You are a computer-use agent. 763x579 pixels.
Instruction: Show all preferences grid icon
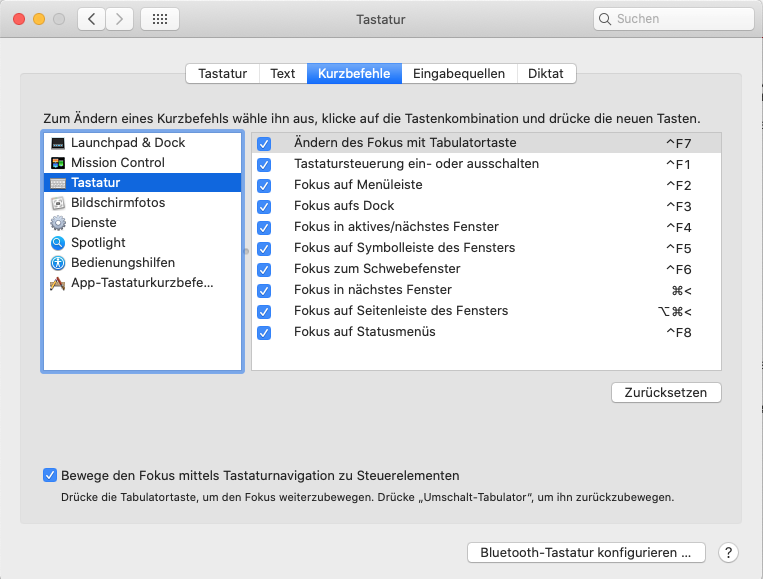[160, 19]
